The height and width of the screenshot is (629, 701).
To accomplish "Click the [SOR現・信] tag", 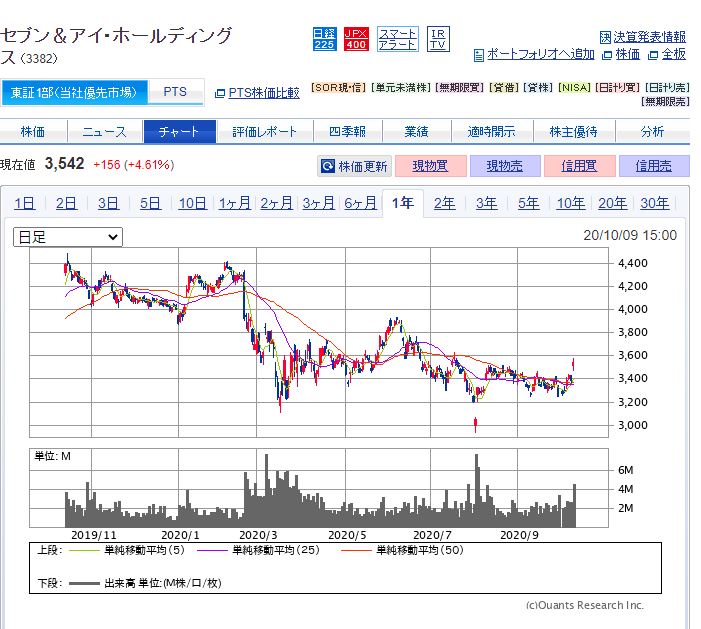I will coord(338,88).
